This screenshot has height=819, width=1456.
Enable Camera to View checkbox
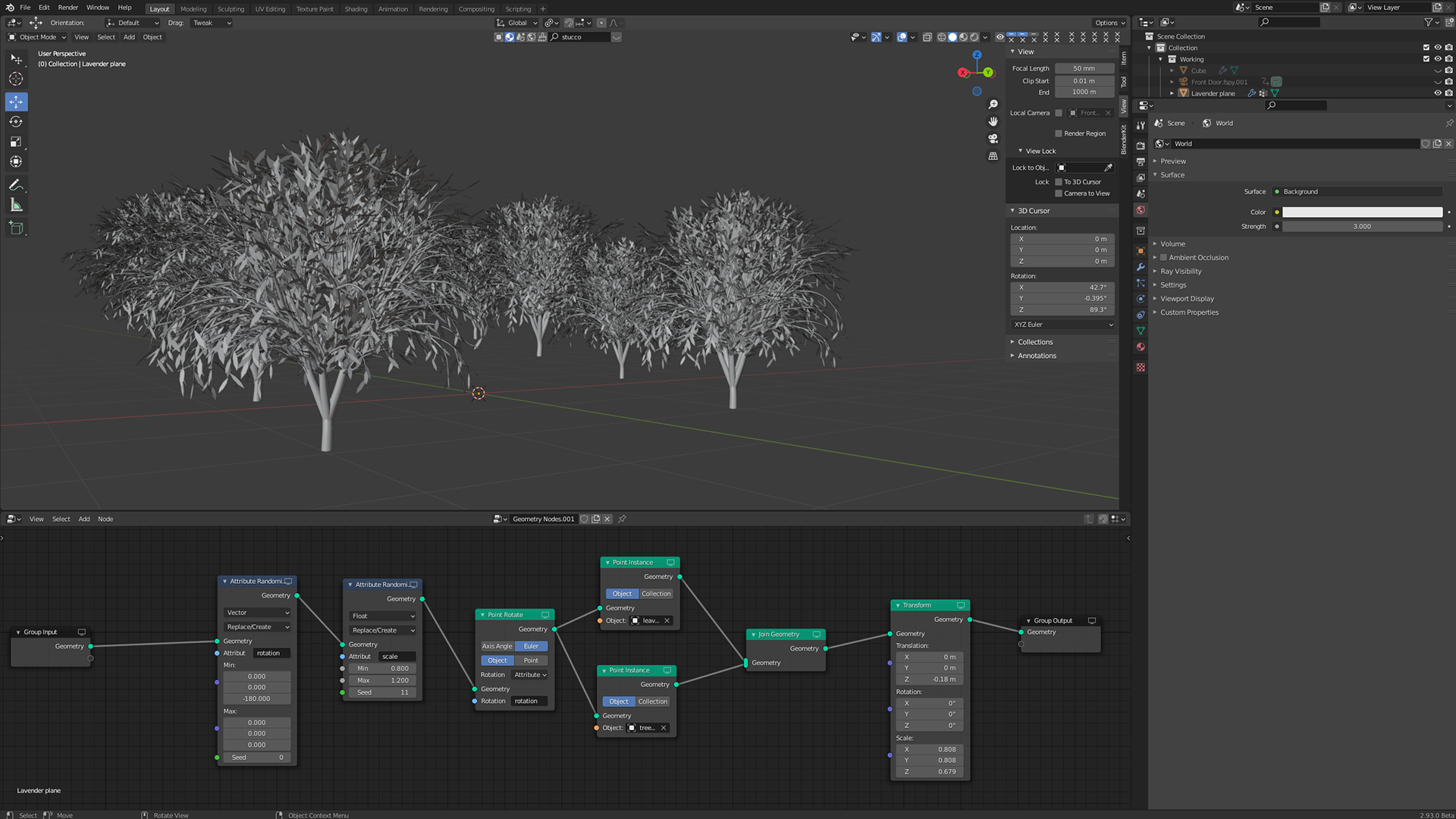coord(1059,193)
